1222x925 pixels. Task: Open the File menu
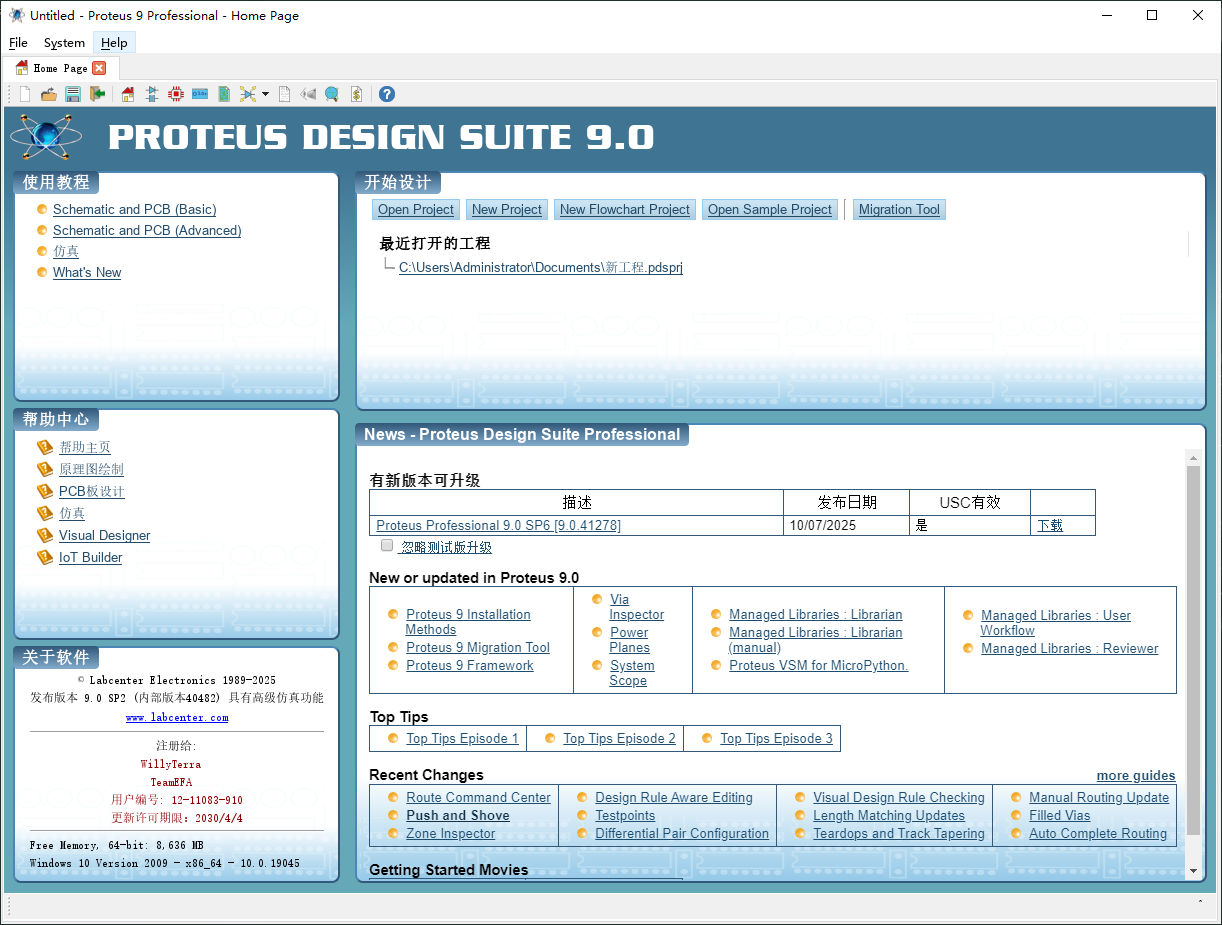tap(18, 43)
